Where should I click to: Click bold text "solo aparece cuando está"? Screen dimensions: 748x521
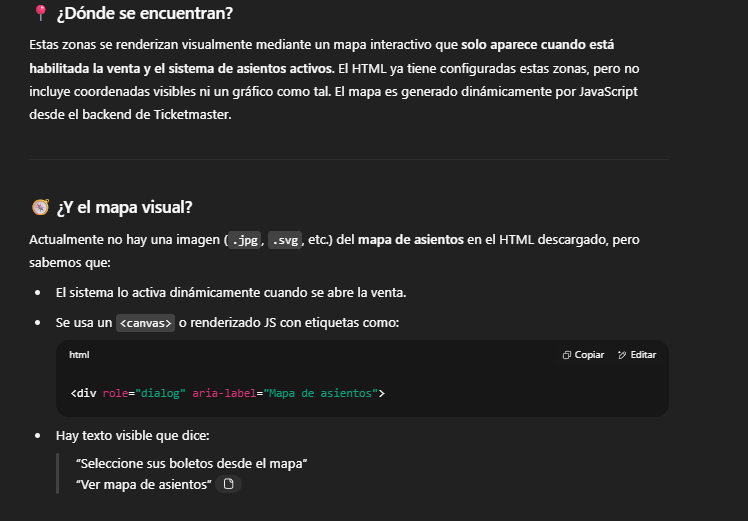click(538, 45)
